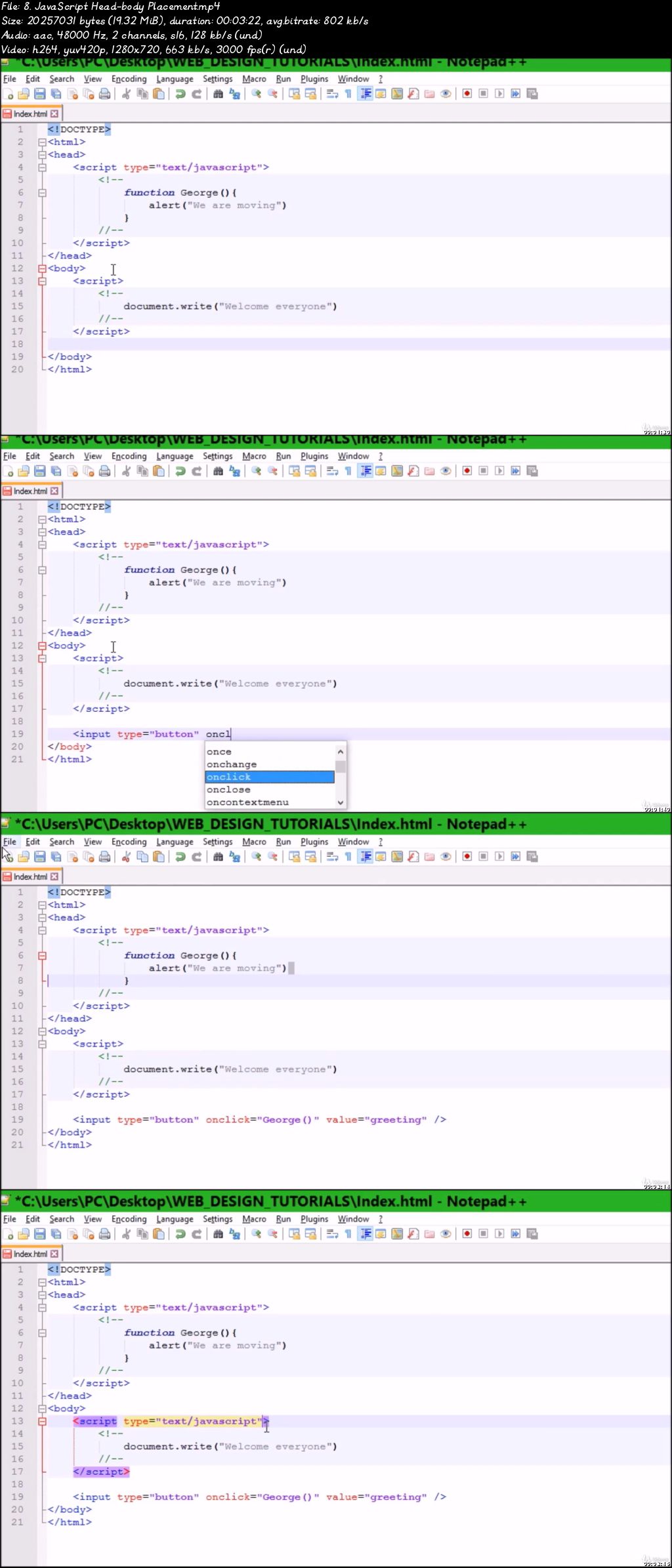Open the Language menu in the autocomplete frame
Image resolution: width=672 pixels, height=1568 pixels.
pyautogui.click(x=175, y=456)
